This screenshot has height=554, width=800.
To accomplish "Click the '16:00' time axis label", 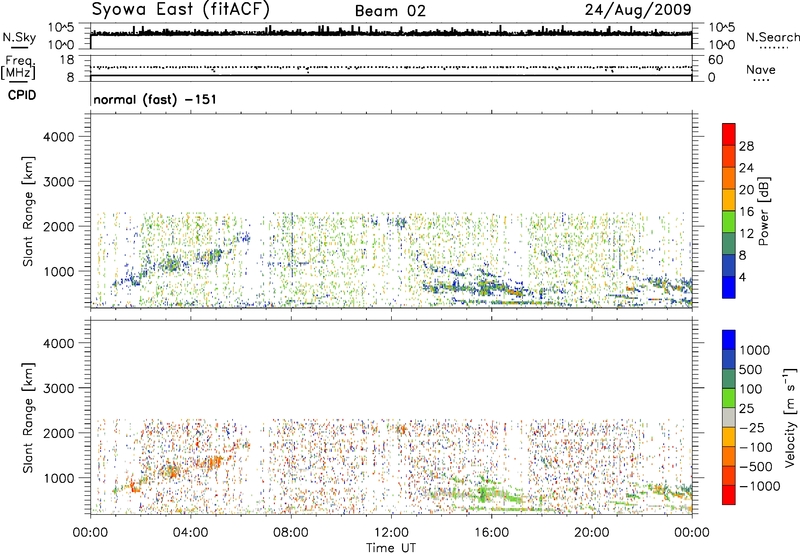I will [491, 533].
